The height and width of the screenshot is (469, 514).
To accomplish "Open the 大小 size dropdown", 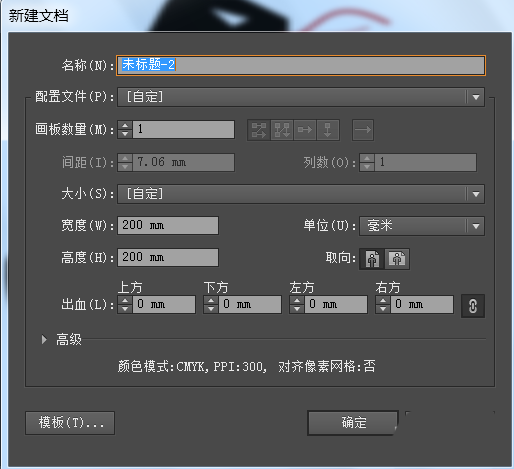I will pos(301,194).
